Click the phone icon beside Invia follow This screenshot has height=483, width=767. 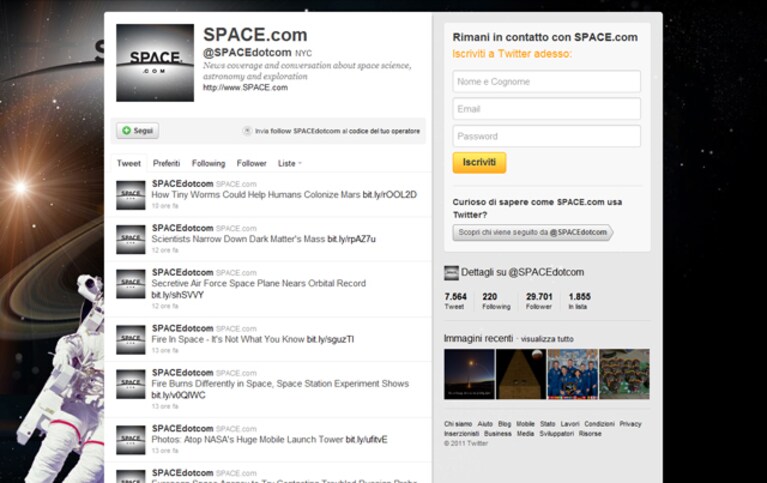pos(247,131)
